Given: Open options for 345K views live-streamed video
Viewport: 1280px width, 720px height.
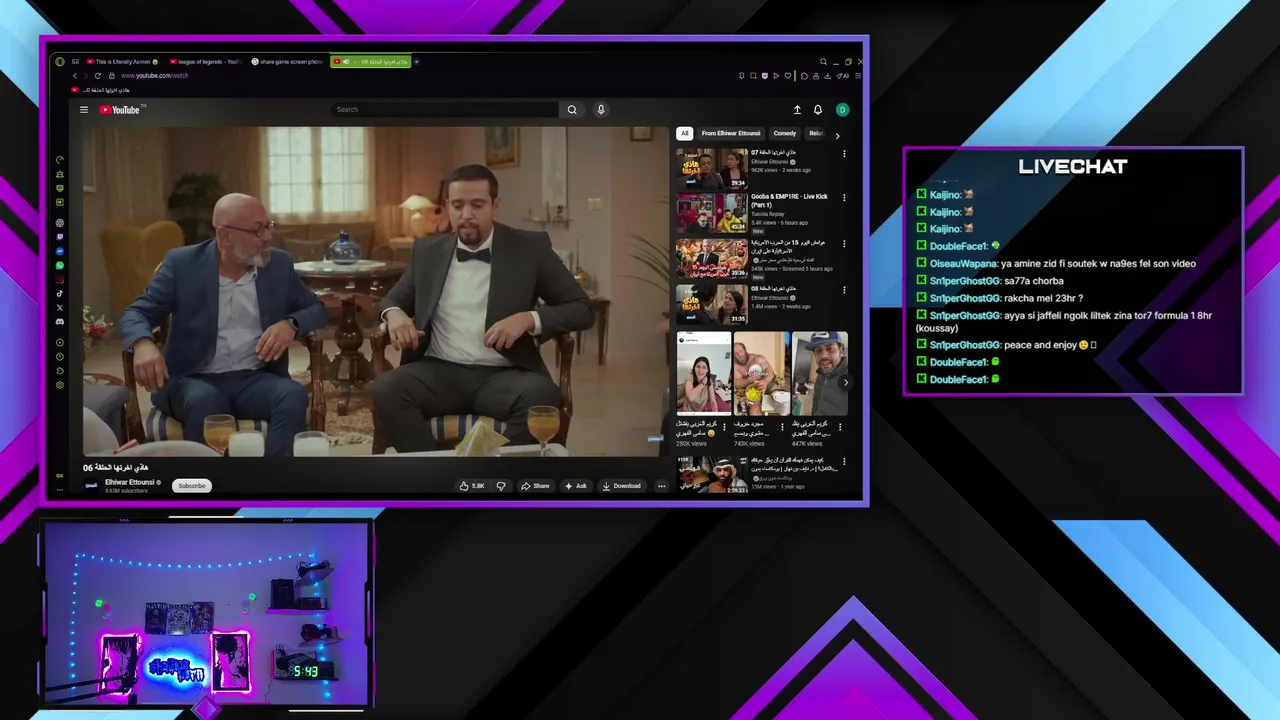Looking at the screenshot, I should [844, 244].
